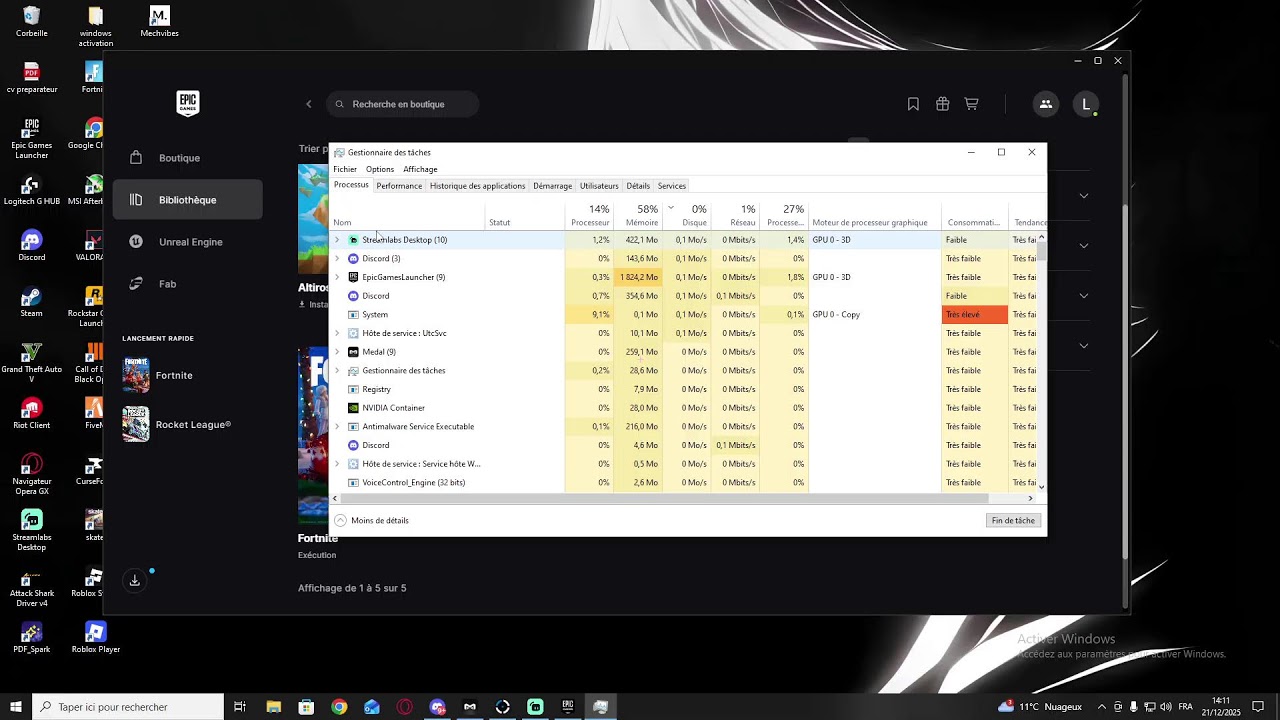Image resolution: width=1280 pixels, height=720 pixels.
Task: Click the Epic Games logo in the sidebar
Action: tap(188, 103)
